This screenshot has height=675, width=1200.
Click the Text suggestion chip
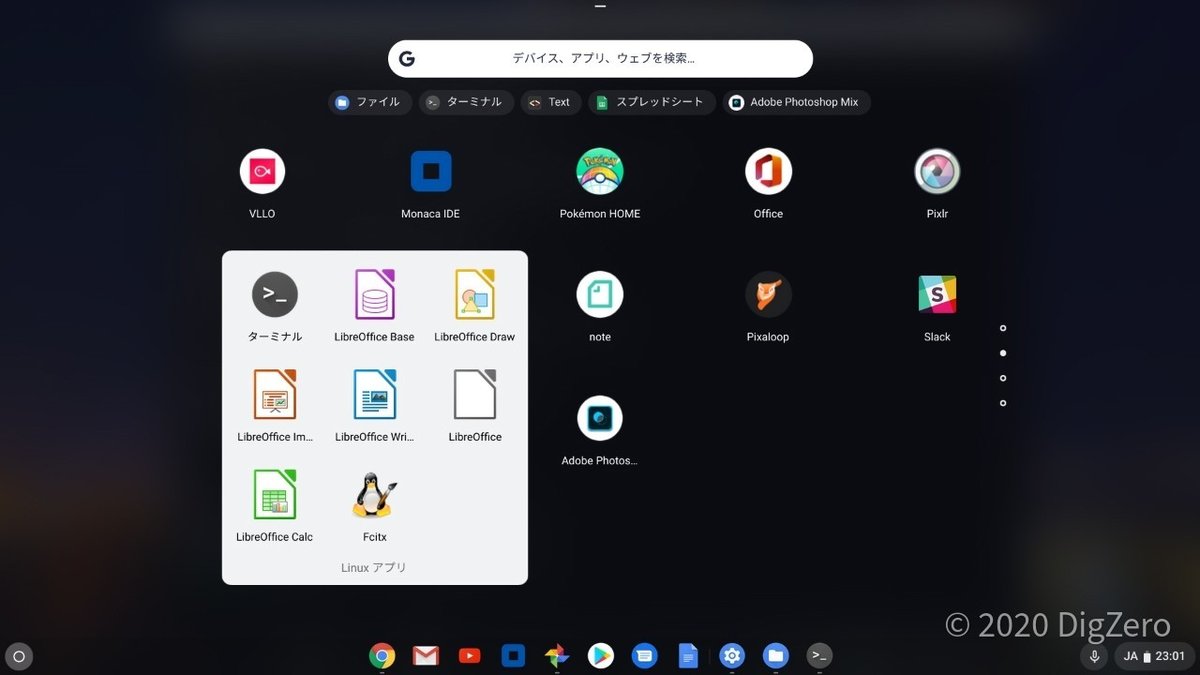click(x=550, y=102)
